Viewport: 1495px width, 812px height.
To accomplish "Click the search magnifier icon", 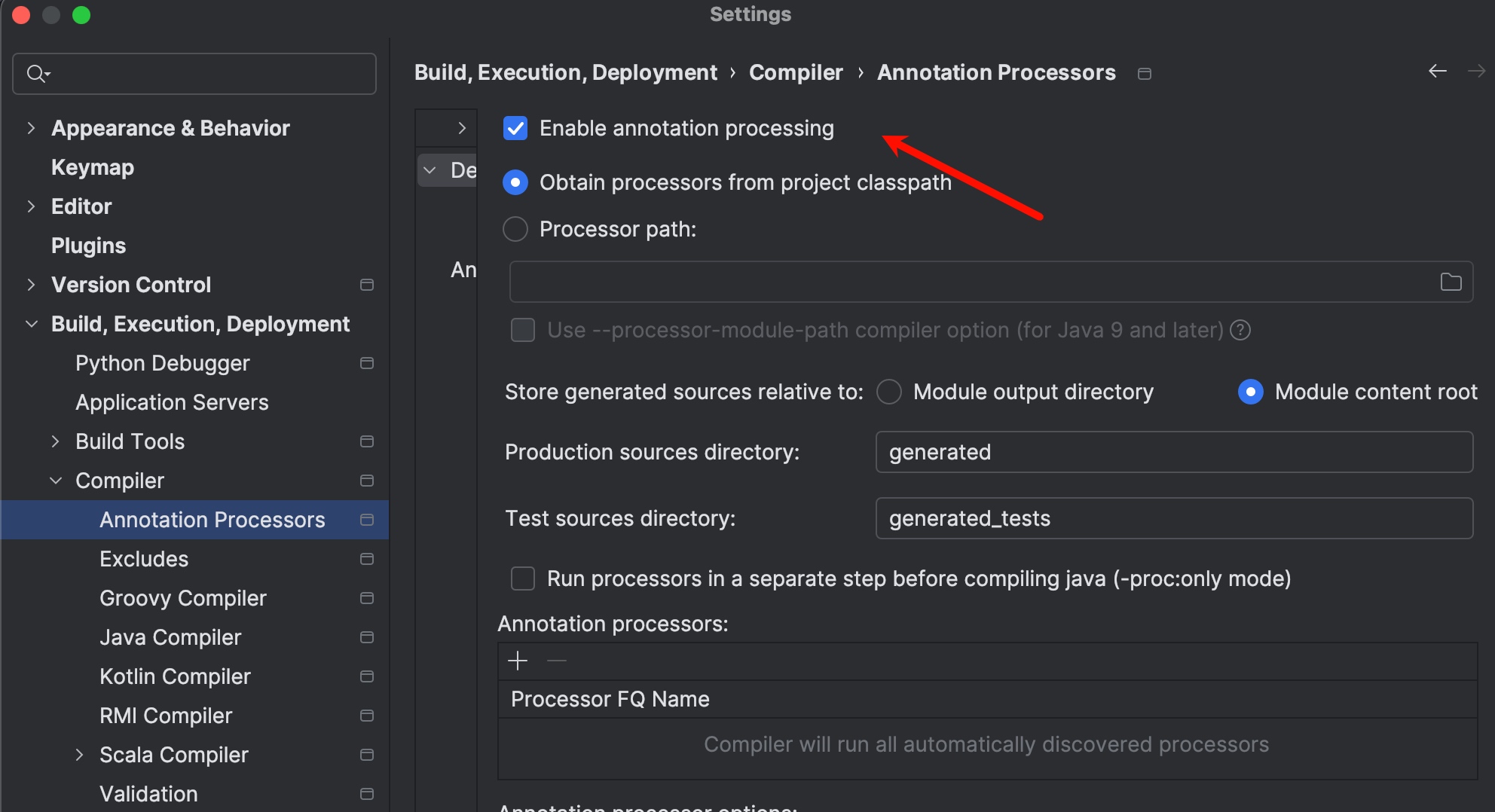I will 38,73.
